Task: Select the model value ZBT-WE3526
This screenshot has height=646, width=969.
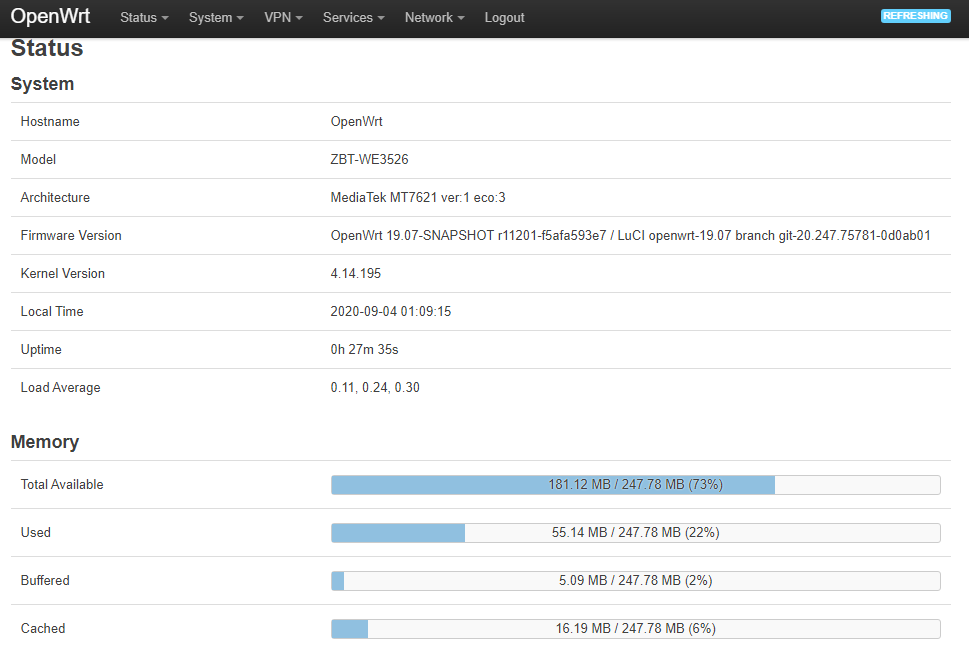Action: pyautogui.click(x=370, y=159)
